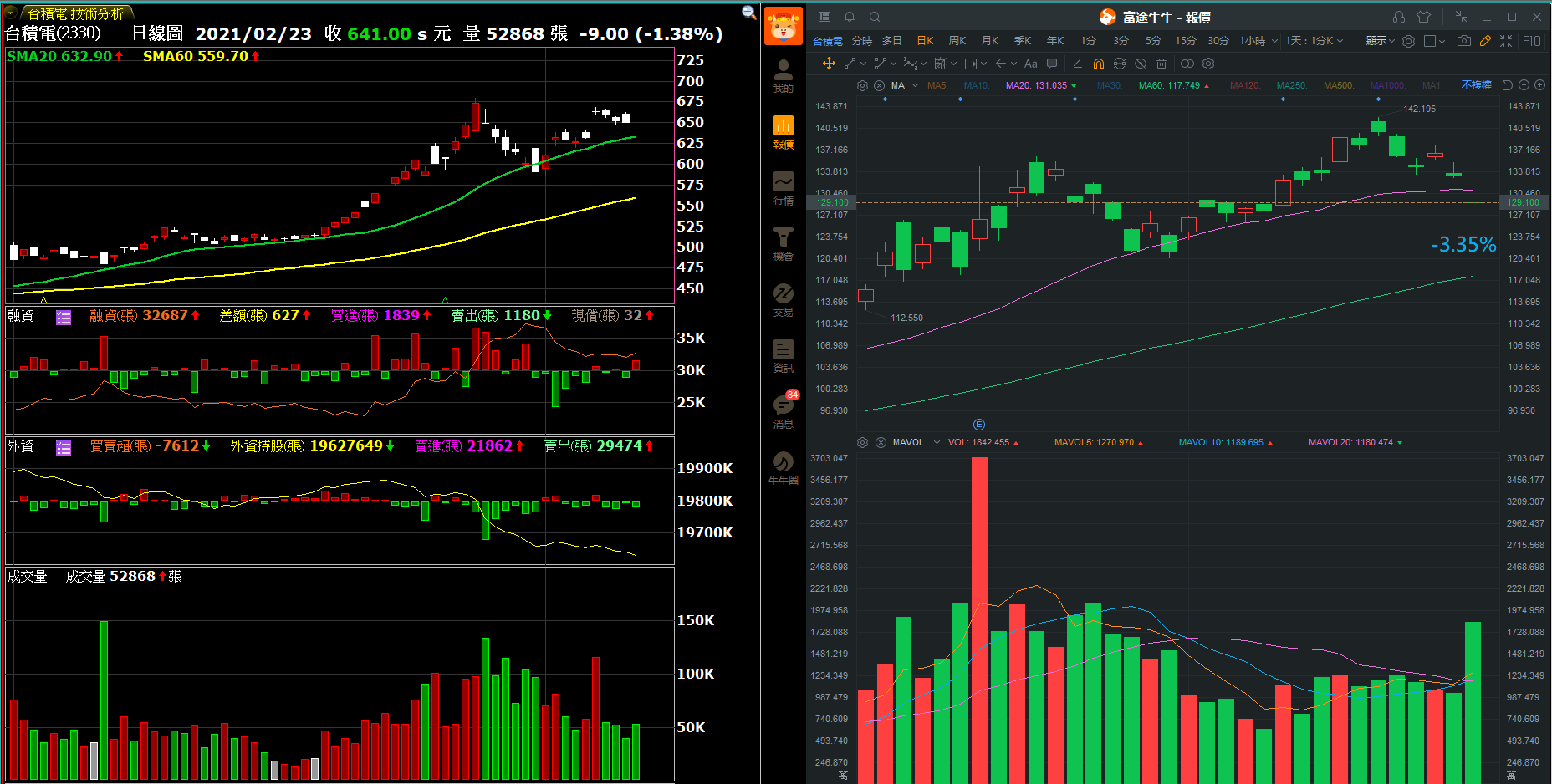Open 外資 foreign investor panel list icon
This screenshot has width=1552, height=784.
coord(64,447)
